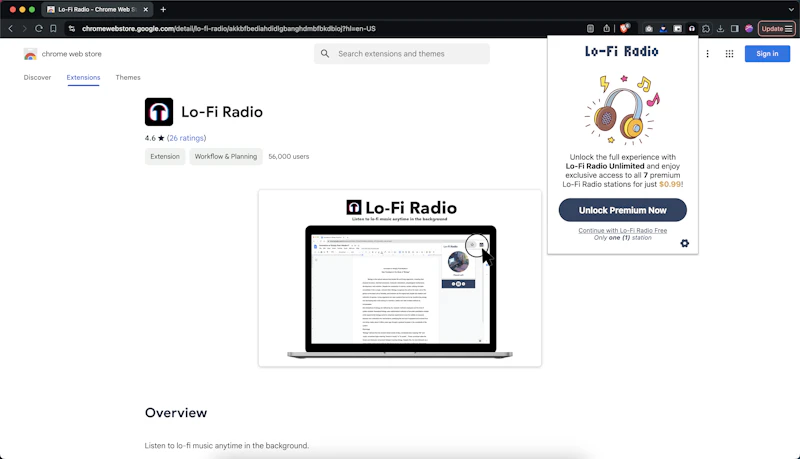Click the share page icon
The image size is (800, 459).
click(x=606, y=29)
